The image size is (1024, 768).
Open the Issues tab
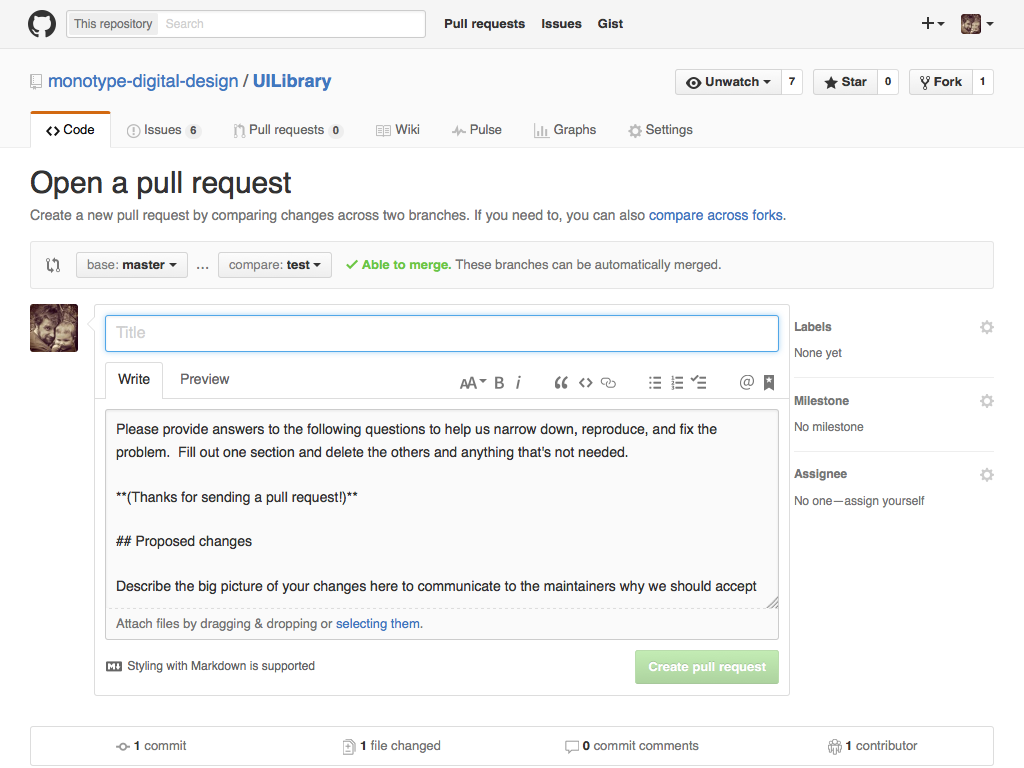pyautogui.click(x=163, y=130)
